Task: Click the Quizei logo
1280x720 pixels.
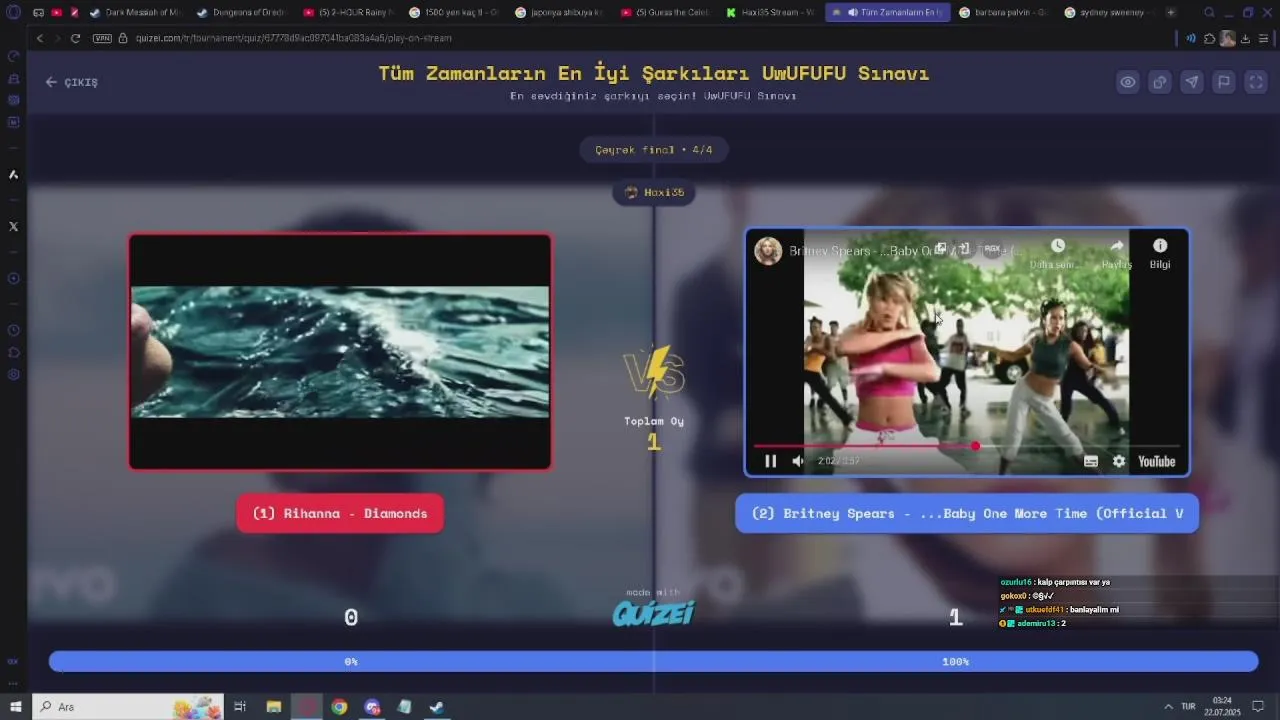Action: [654, 613]
